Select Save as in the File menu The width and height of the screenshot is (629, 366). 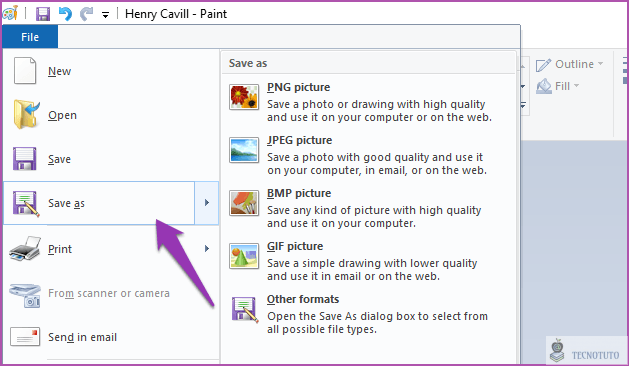(x=99, y=203)
